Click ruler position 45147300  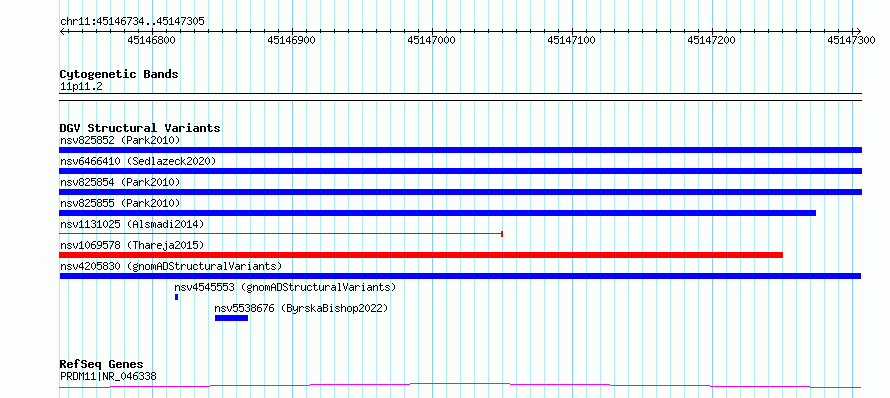(x=851, y=40)
